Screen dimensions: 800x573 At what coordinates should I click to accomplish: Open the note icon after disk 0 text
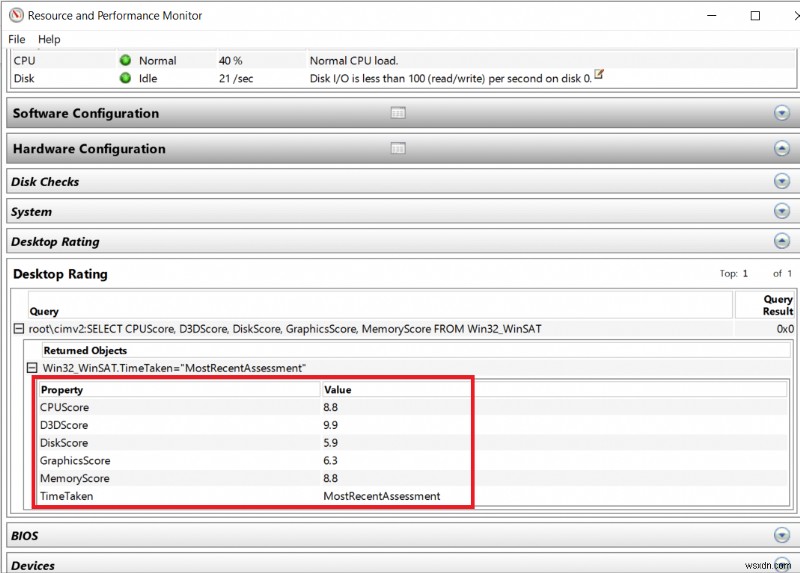[x=599, y=74]
